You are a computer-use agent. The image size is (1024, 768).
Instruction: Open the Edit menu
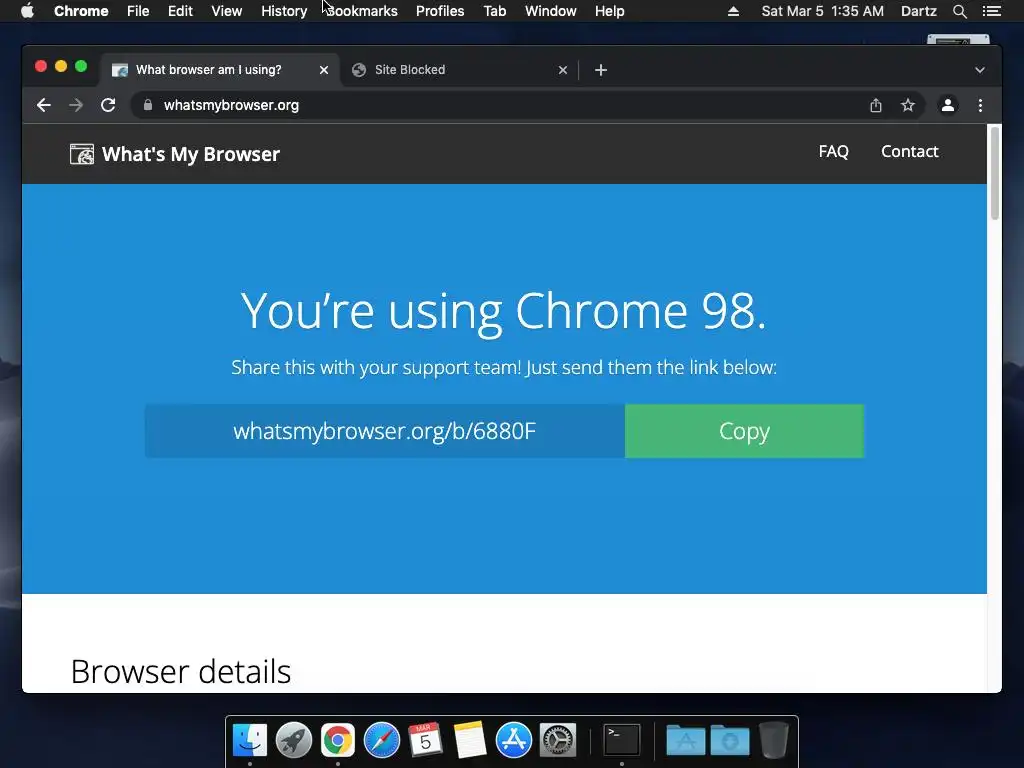[x=180, y=11]
